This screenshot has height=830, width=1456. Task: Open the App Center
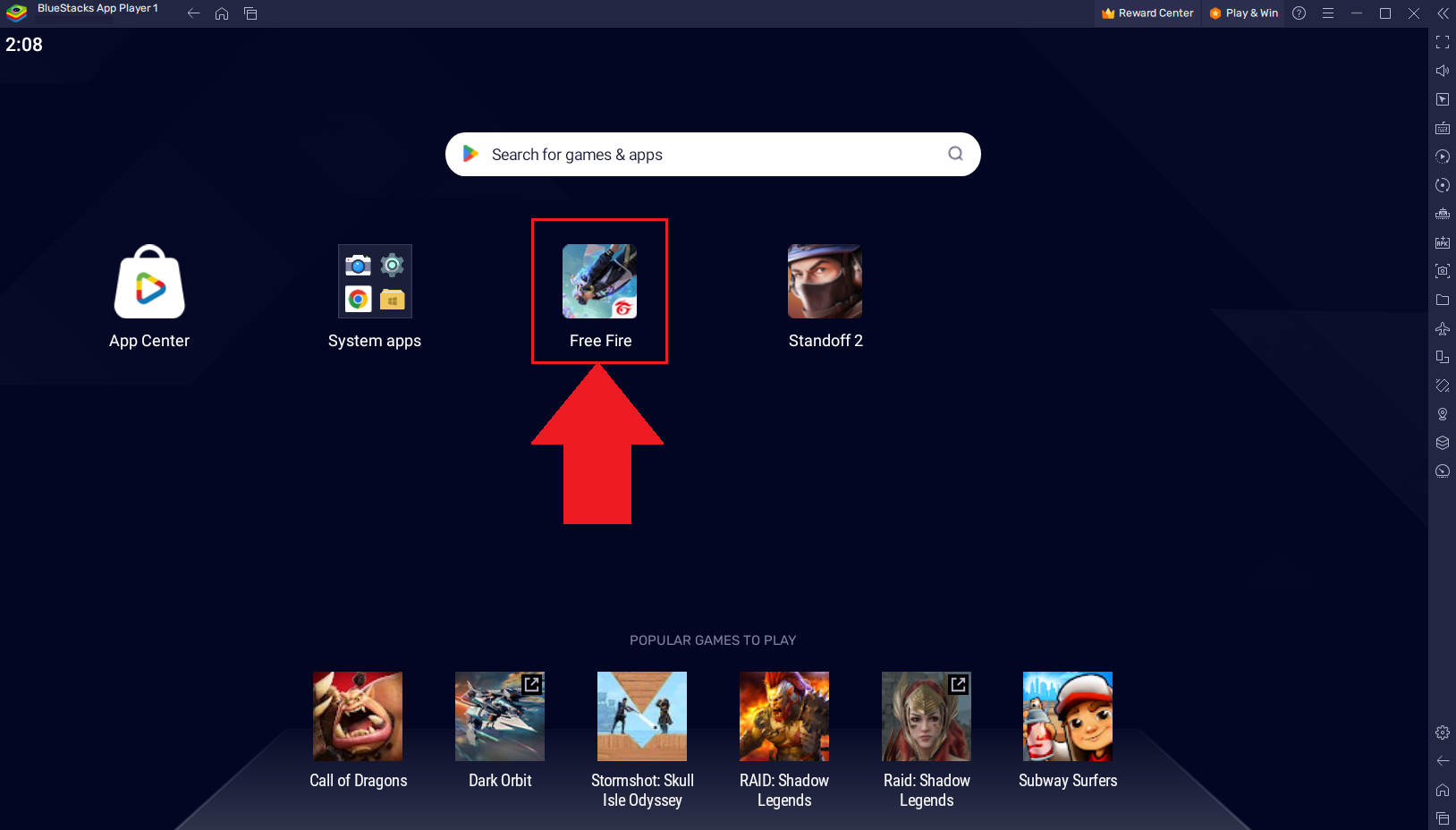point(148,282)
